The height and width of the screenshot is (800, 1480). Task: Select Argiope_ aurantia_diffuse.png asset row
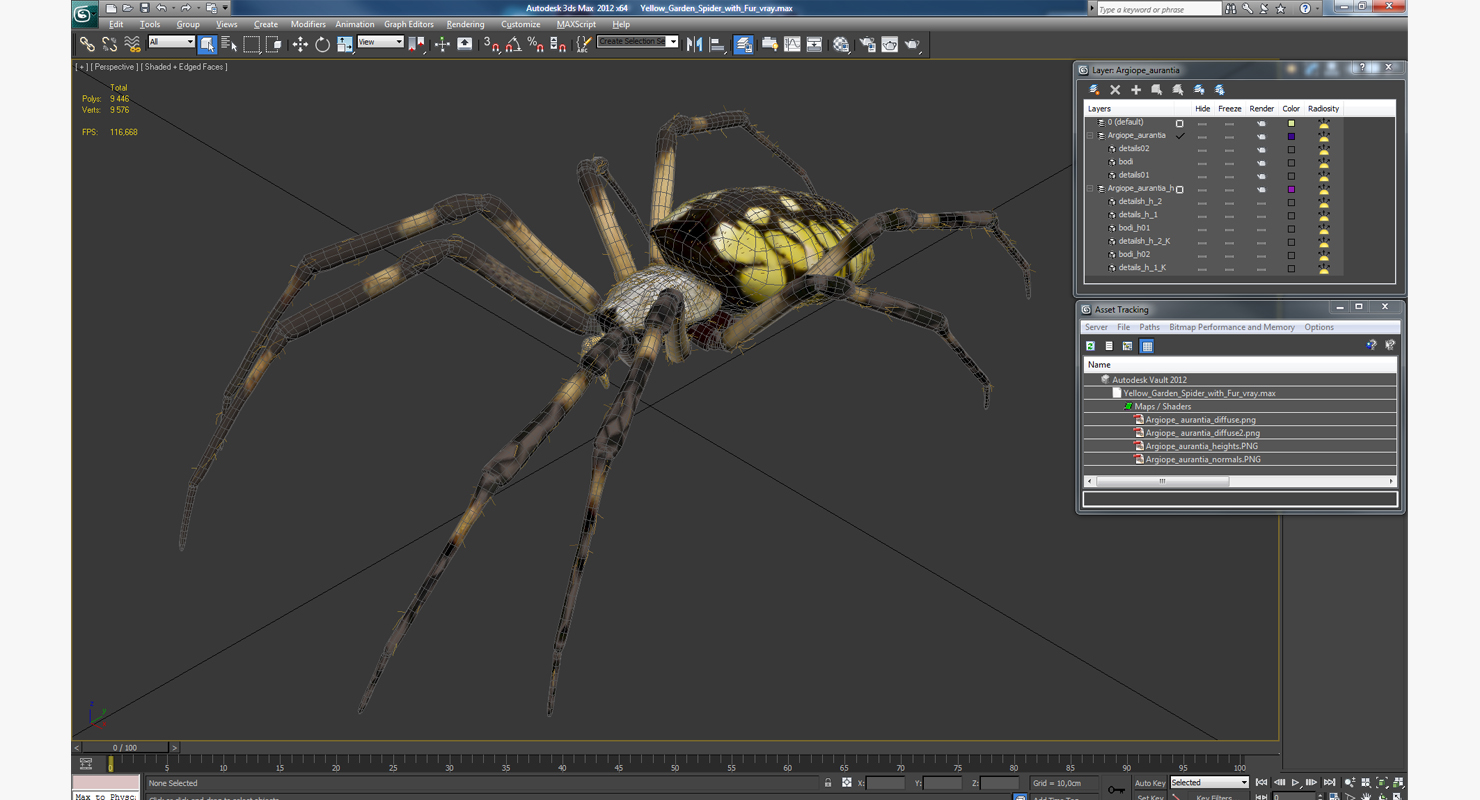[x=1240, y=420]
